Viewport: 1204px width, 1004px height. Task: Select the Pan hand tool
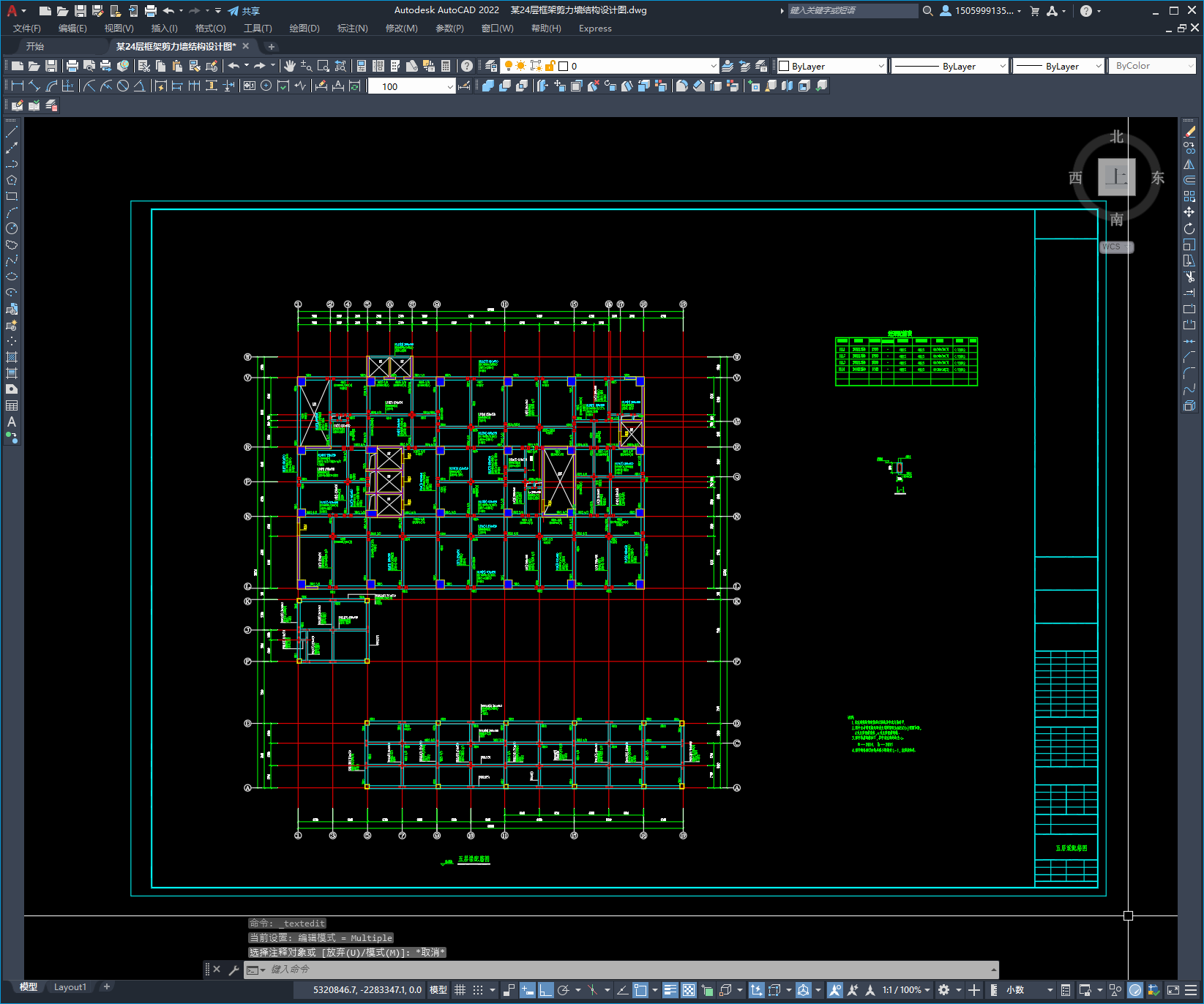point(290,66)
